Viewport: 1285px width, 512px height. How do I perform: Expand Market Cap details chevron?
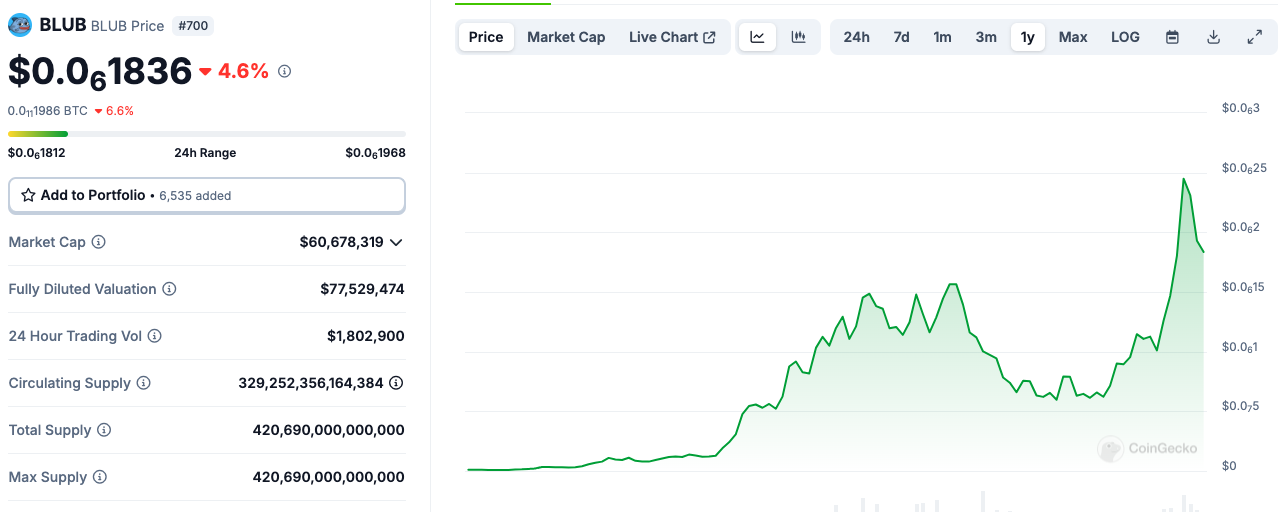point(396,242)
